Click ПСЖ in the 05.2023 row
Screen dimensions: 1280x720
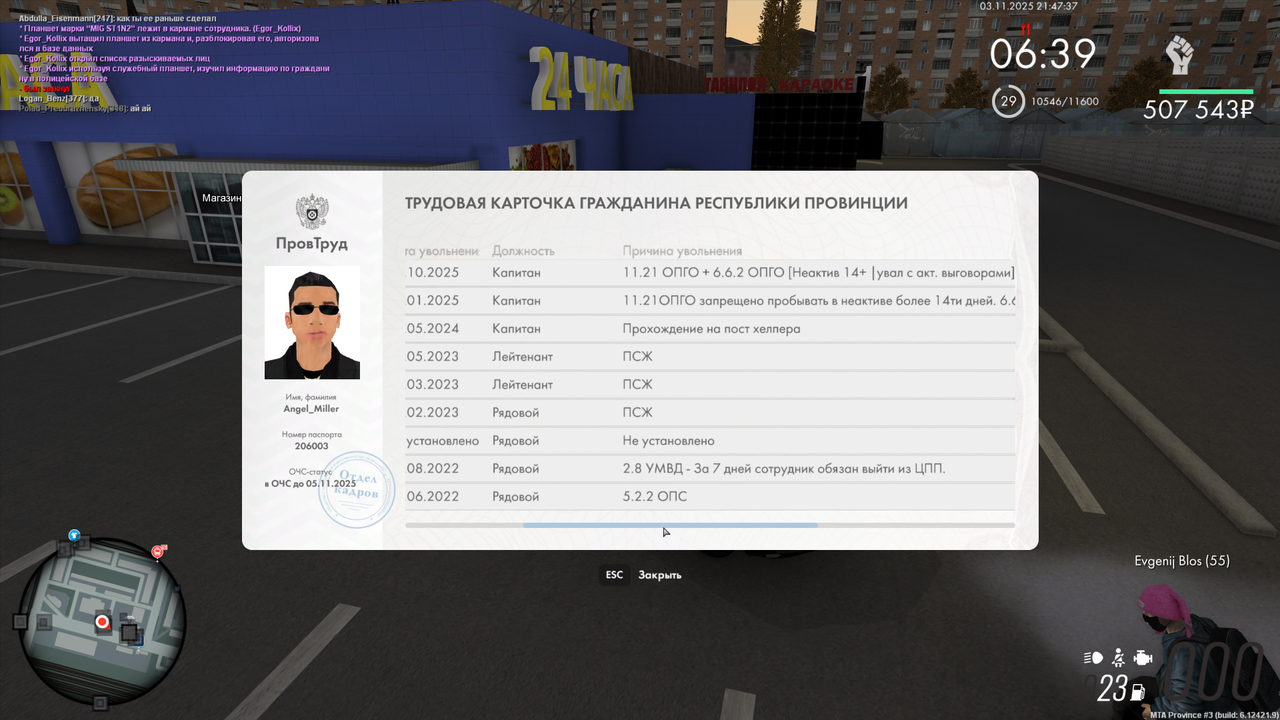(x=637, y=357)
